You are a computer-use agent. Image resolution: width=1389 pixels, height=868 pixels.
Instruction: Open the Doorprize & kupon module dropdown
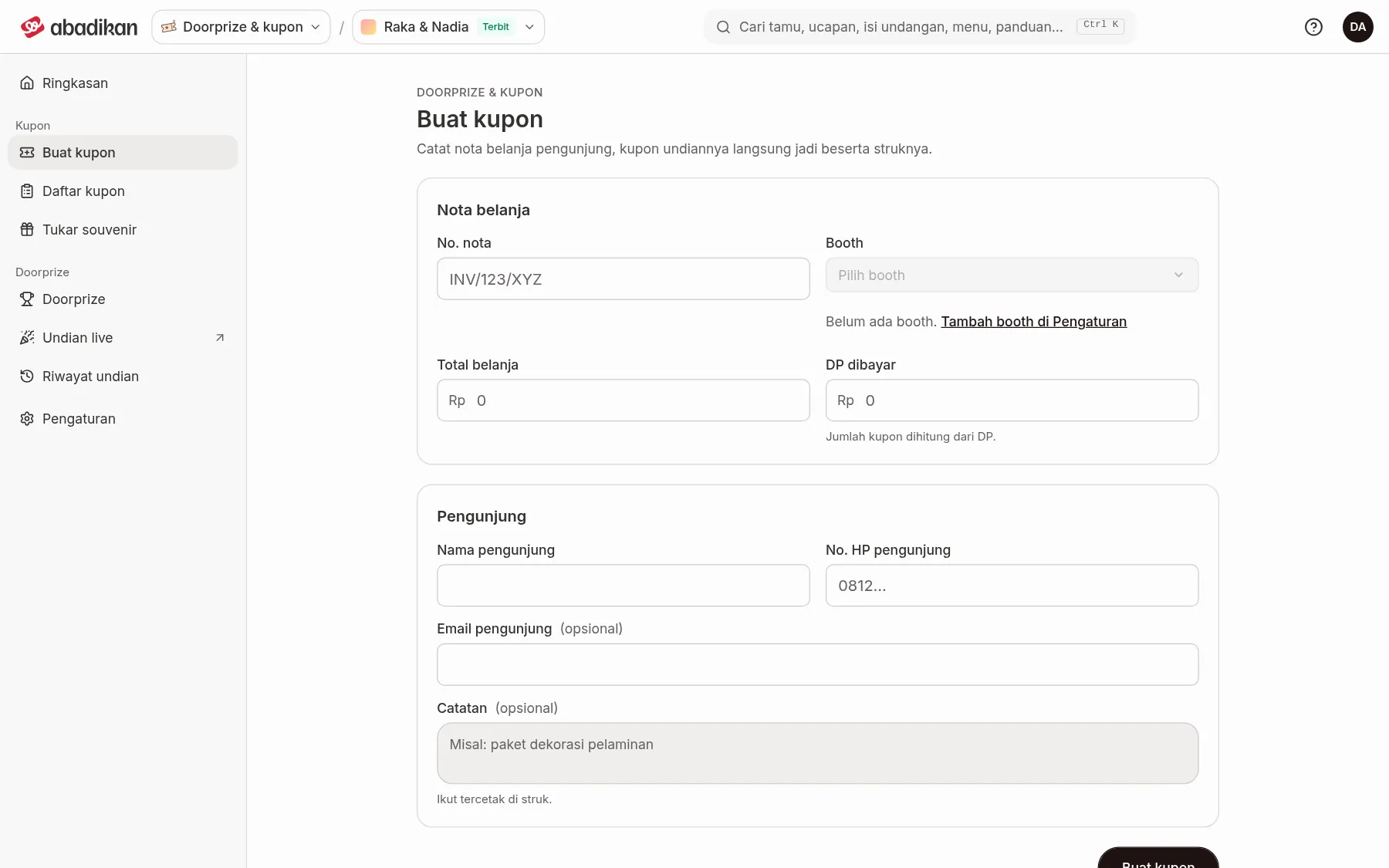241,27
